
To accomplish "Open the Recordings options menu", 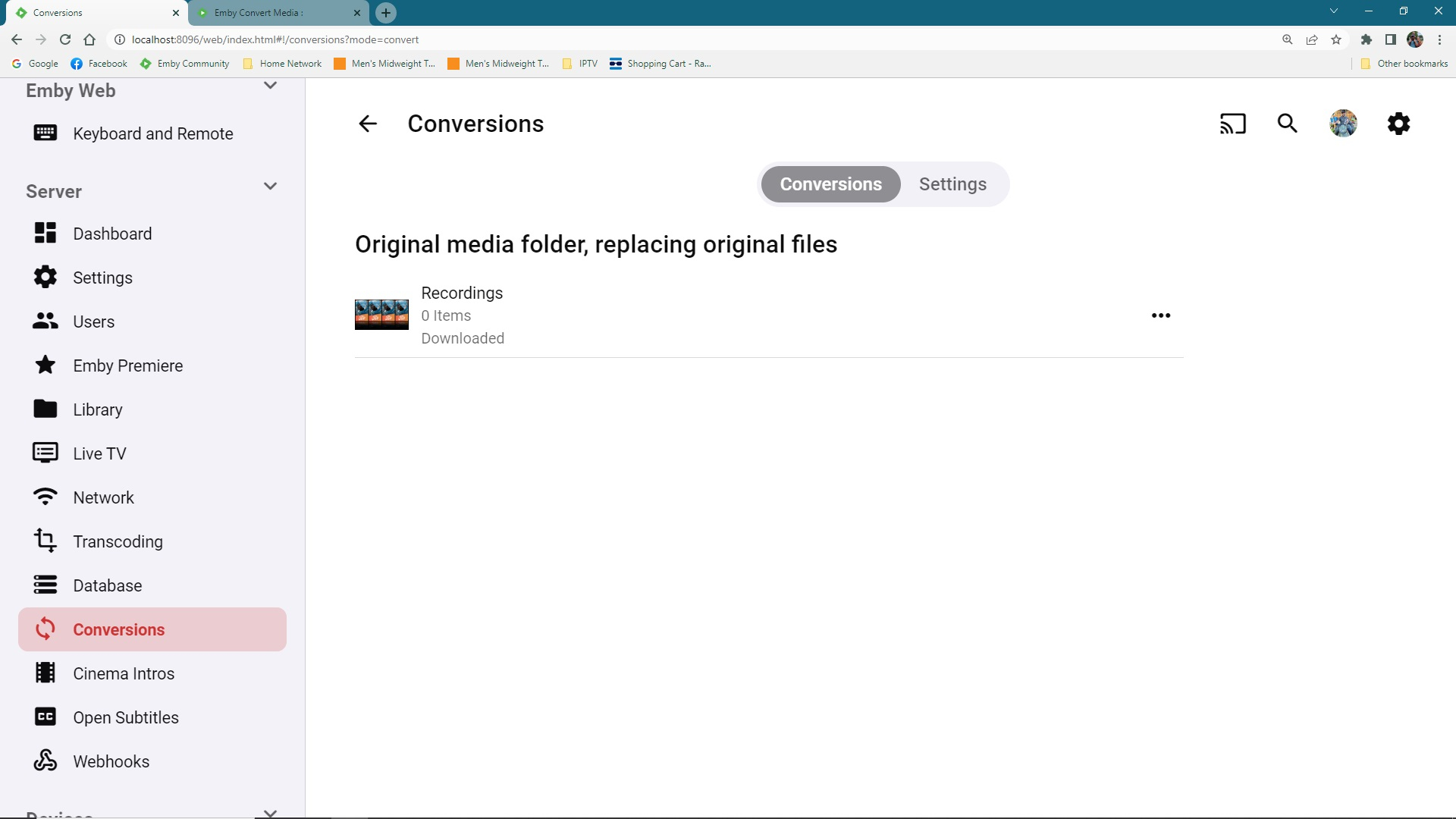I will coord(1160,315).
